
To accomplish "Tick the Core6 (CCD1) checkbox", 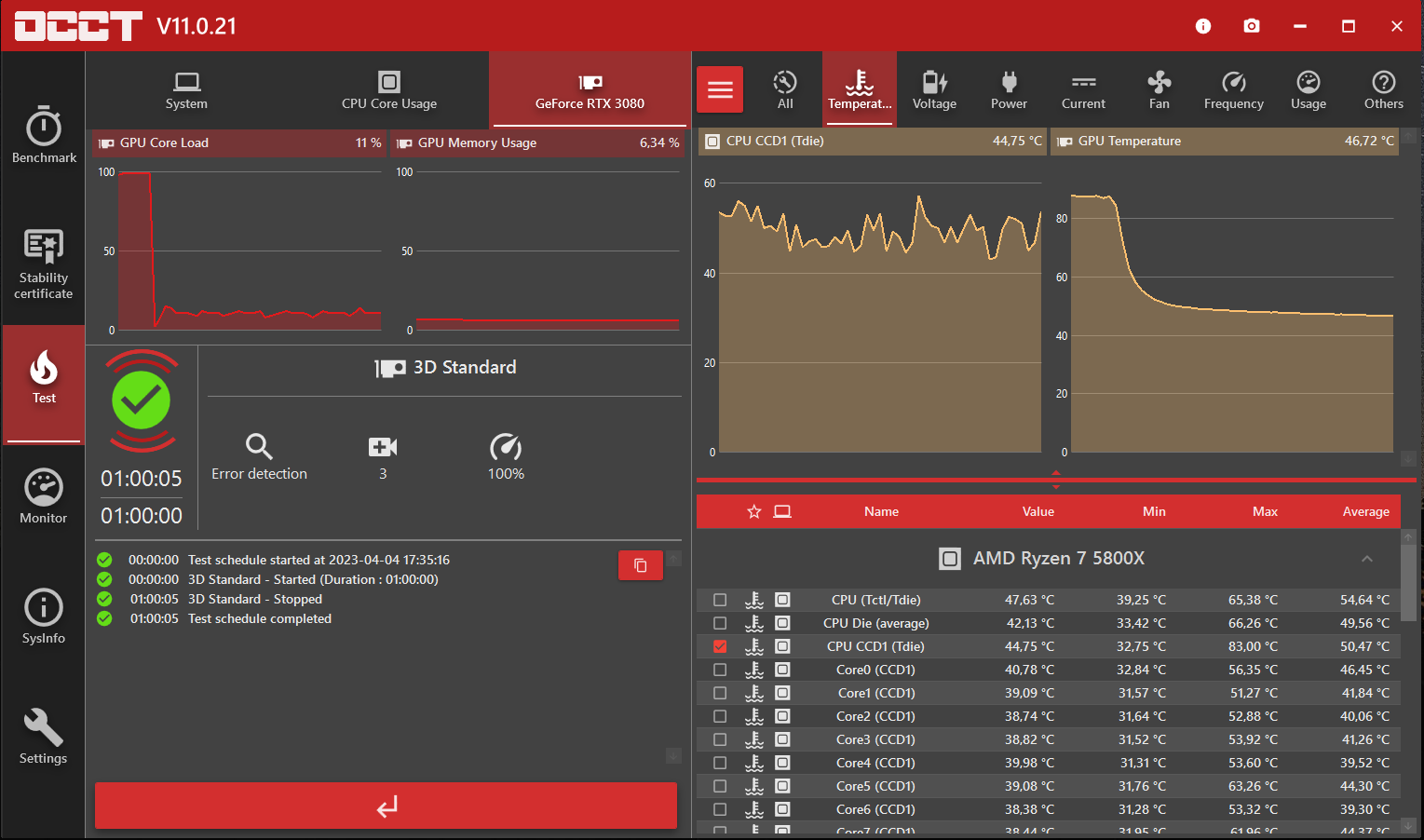I will click(x=720, y=809).
